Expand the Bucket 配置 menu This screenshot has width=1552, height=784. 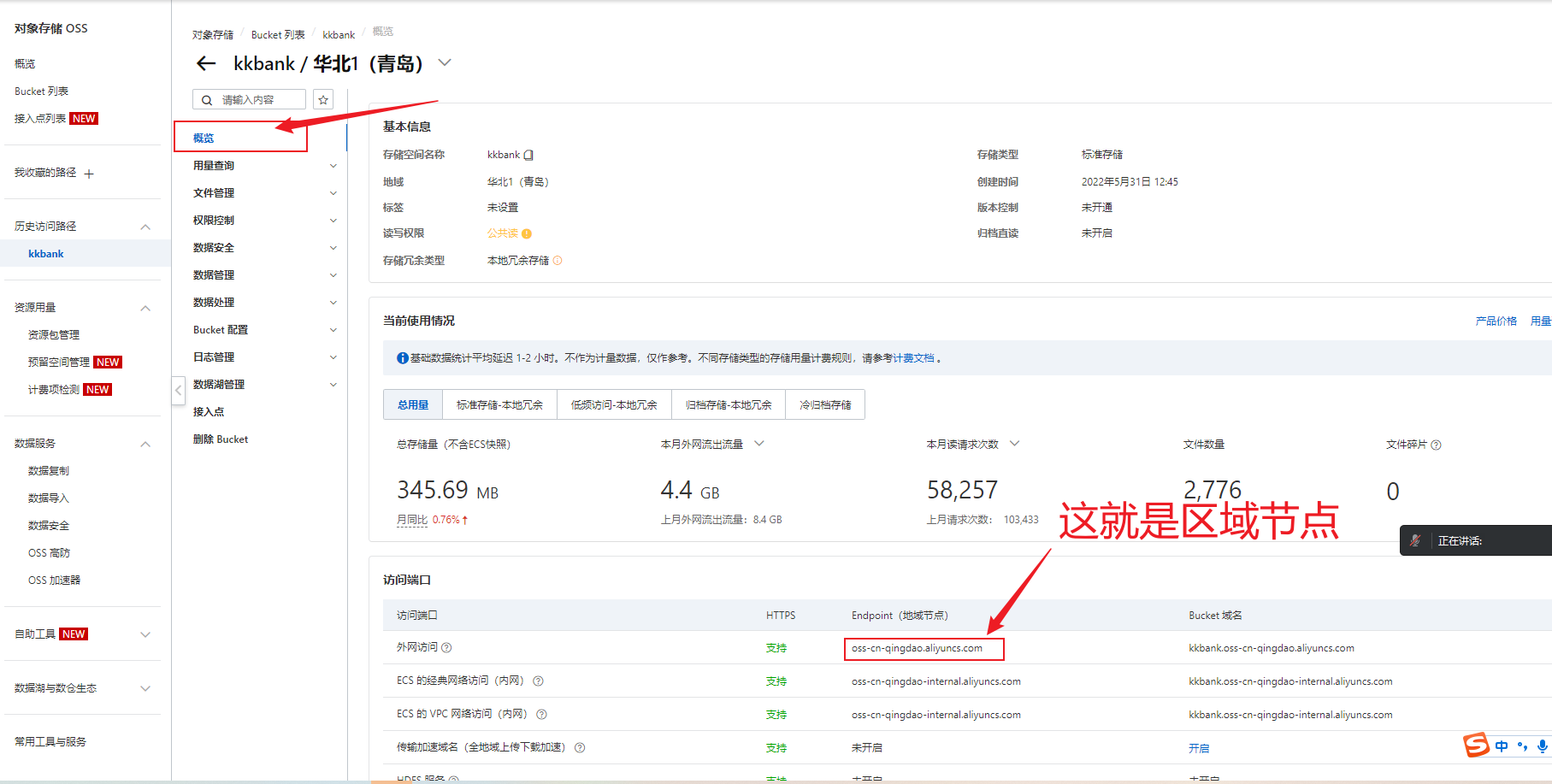tap(333, 330)
